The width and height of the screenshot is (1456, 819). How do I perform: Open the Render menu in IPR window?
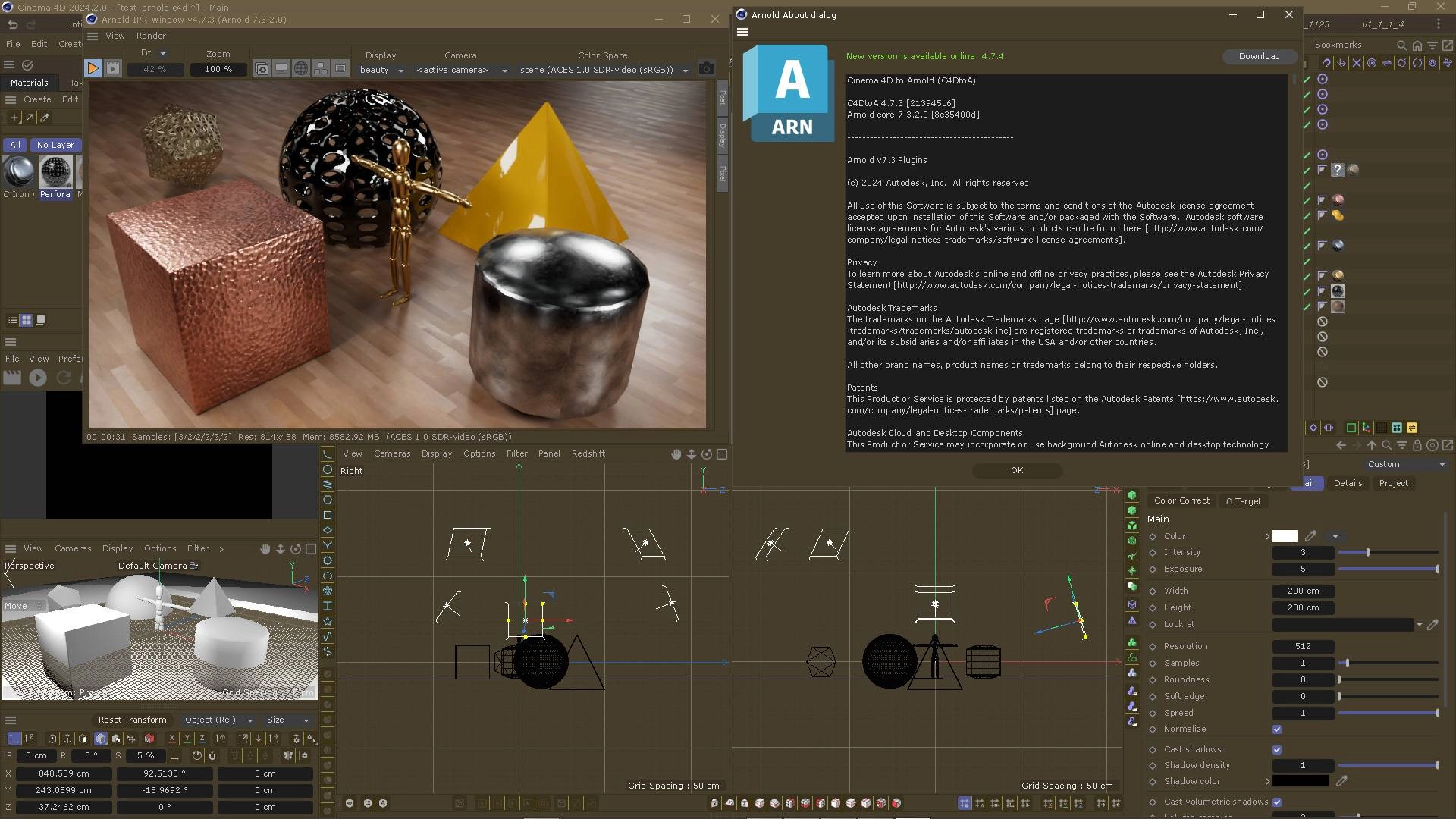point(151,36)
